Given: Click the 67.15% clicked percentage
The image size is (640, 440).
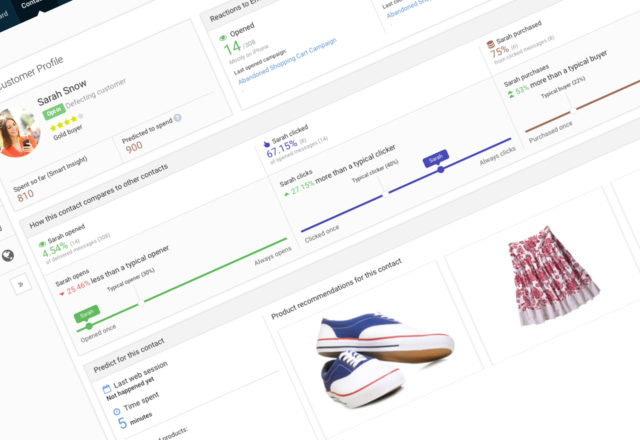Looking at the screenshot, I should click(282, 149).
